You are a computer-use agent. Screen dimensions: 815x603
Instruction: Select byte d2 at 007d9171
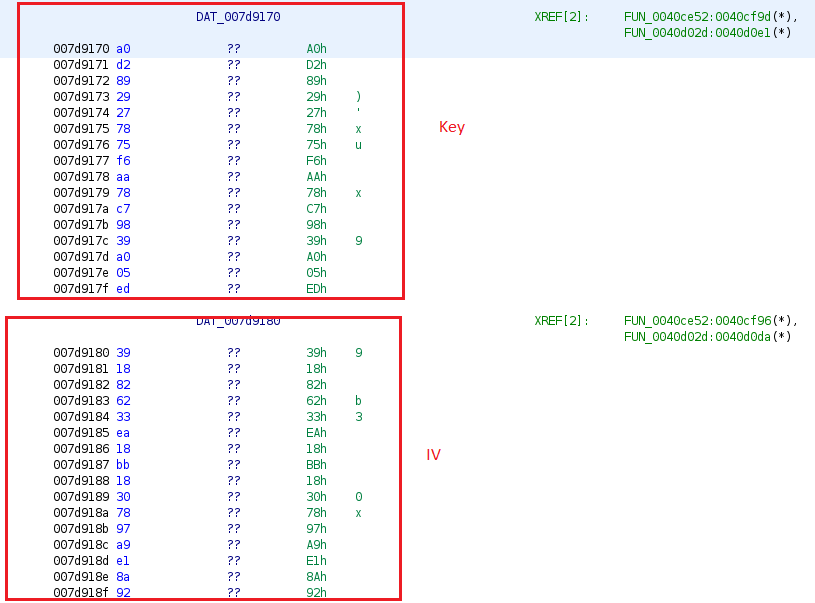point(123,65)
